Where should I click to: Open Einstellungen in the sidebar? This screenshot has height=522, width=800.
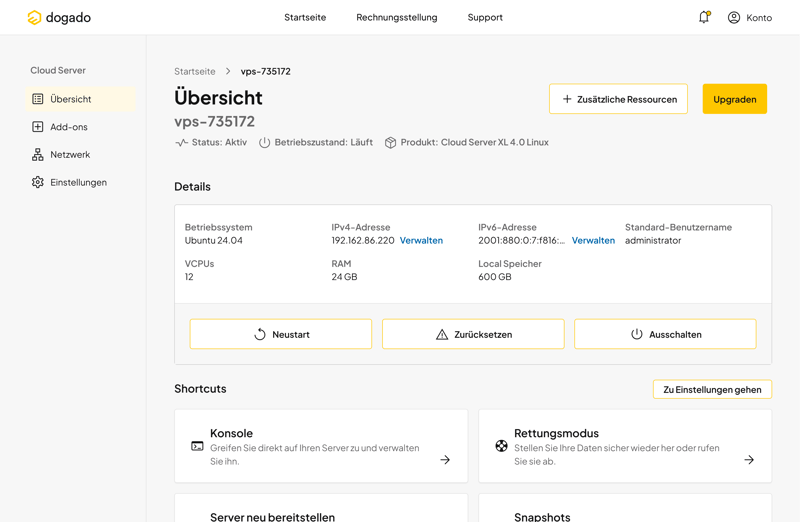[x=78, y=183]
